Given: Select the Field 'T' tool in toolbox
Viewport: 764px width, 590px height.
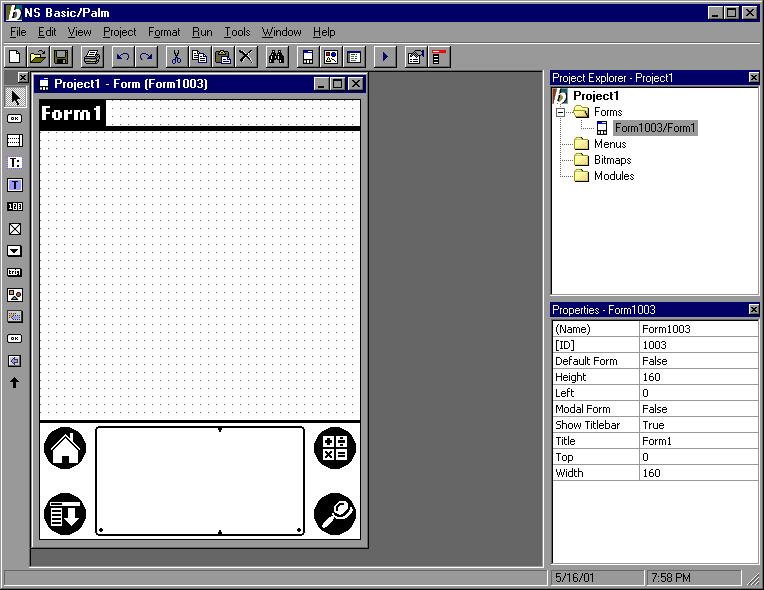Looking at the screenshot, I should (15, 185).
